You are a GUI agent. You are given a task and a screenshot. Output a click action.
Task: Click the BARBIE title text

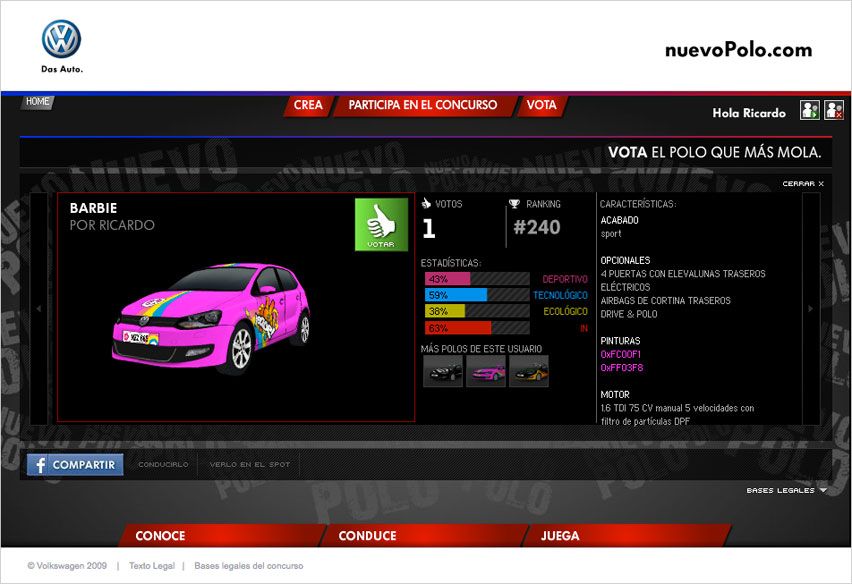(x=93, y=208)
